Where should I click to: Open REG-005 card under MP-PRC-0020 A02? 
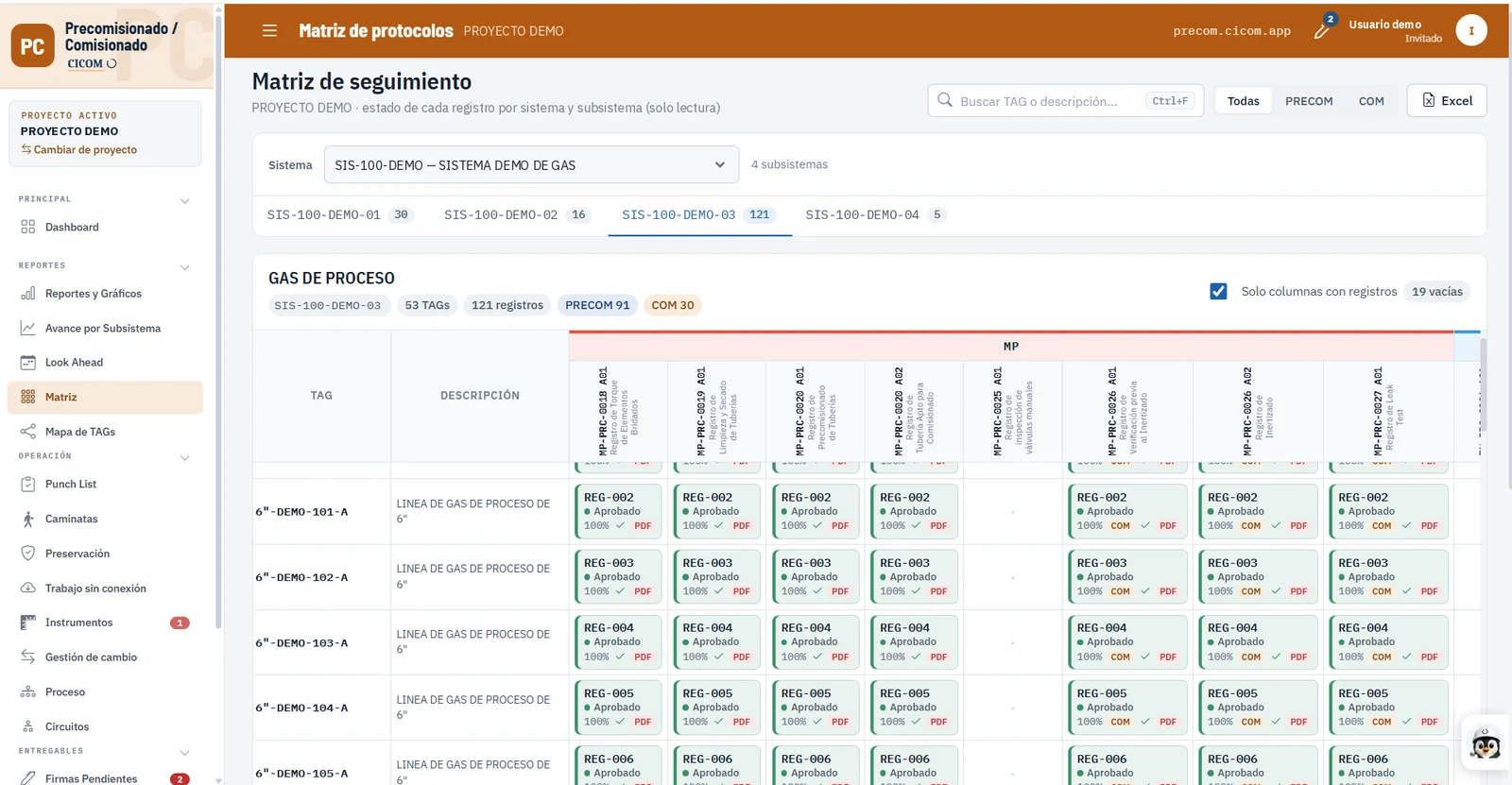tap(915, 708)
